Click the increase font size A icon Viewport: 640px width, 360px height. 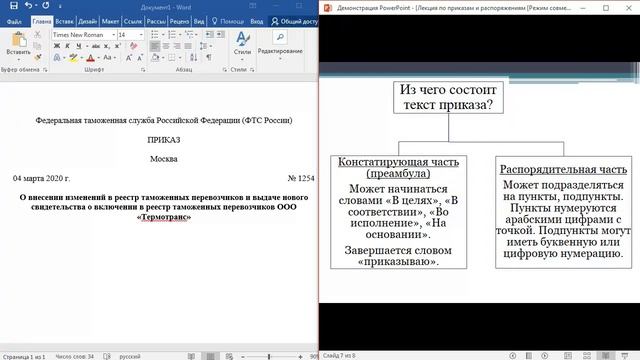[x=129, y=58]
